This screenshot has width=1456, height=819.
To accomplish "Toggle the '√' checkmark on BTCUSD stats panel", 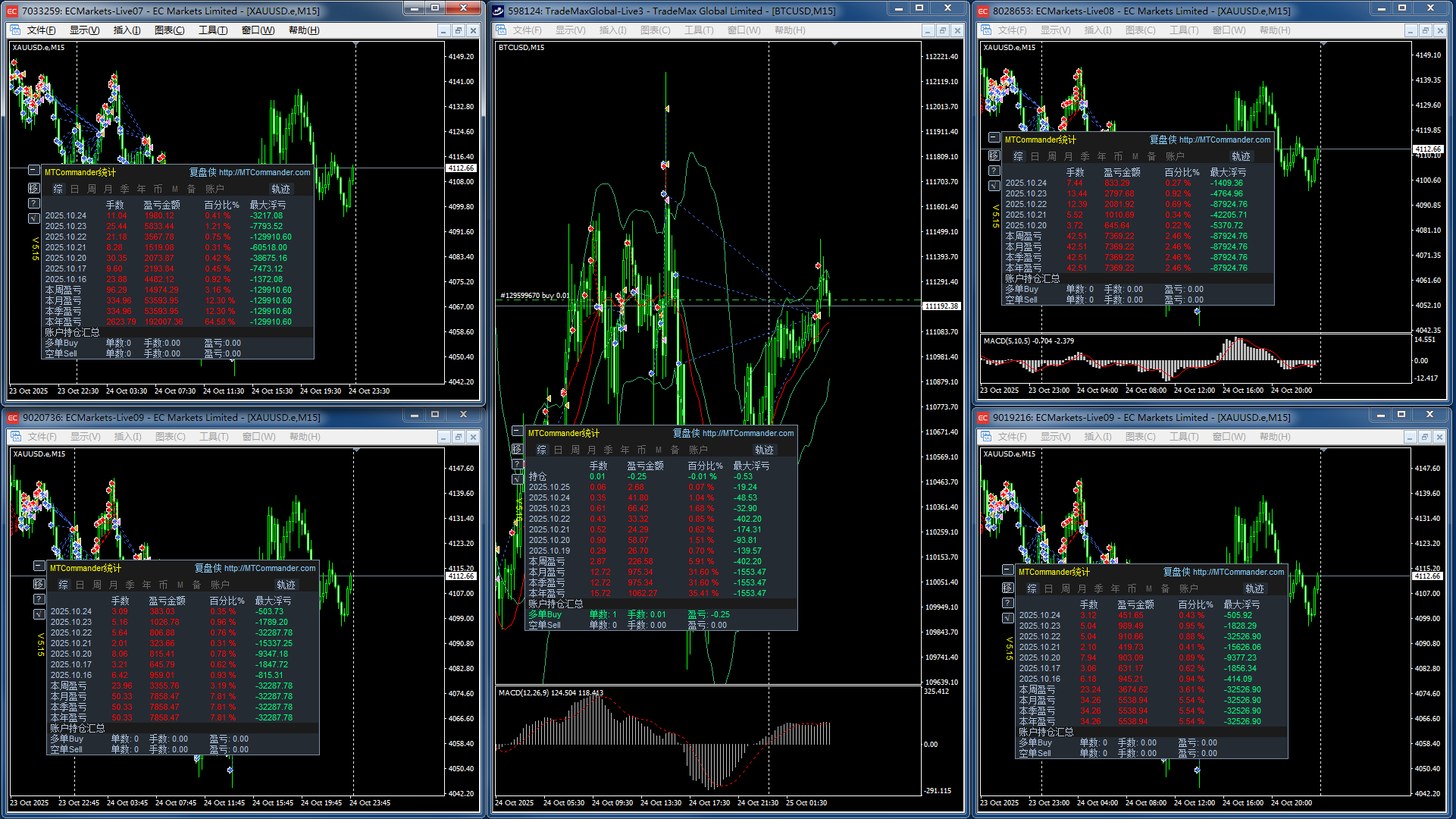I will pos(518,479).
